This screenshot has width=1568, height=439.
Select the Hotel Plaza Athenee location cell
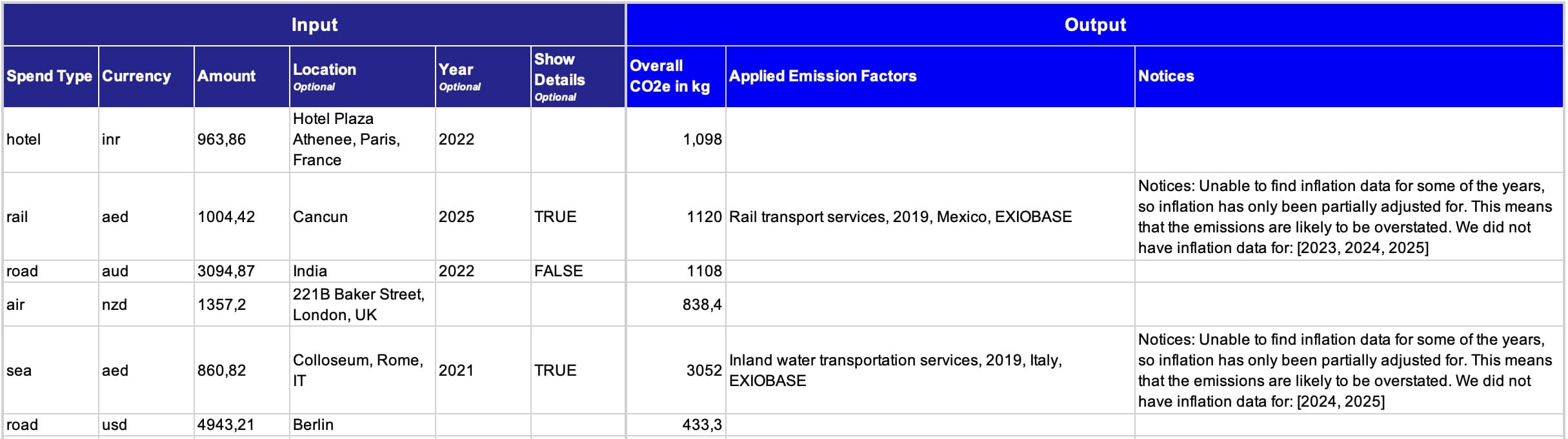pos(362,139)
